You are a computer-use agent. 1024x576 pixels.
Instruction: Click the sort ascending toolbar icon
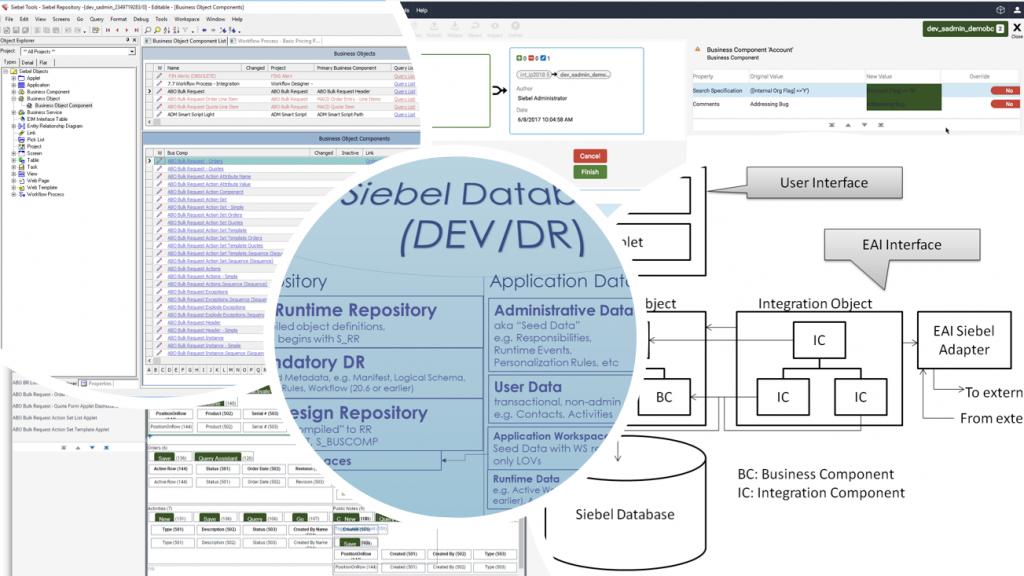[x=167, y=30]
